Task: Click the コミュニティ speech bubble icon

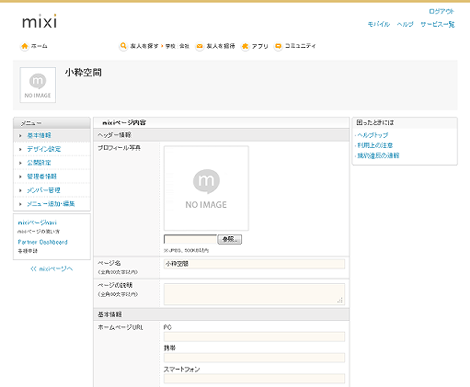Action: (x=278, y=46)
